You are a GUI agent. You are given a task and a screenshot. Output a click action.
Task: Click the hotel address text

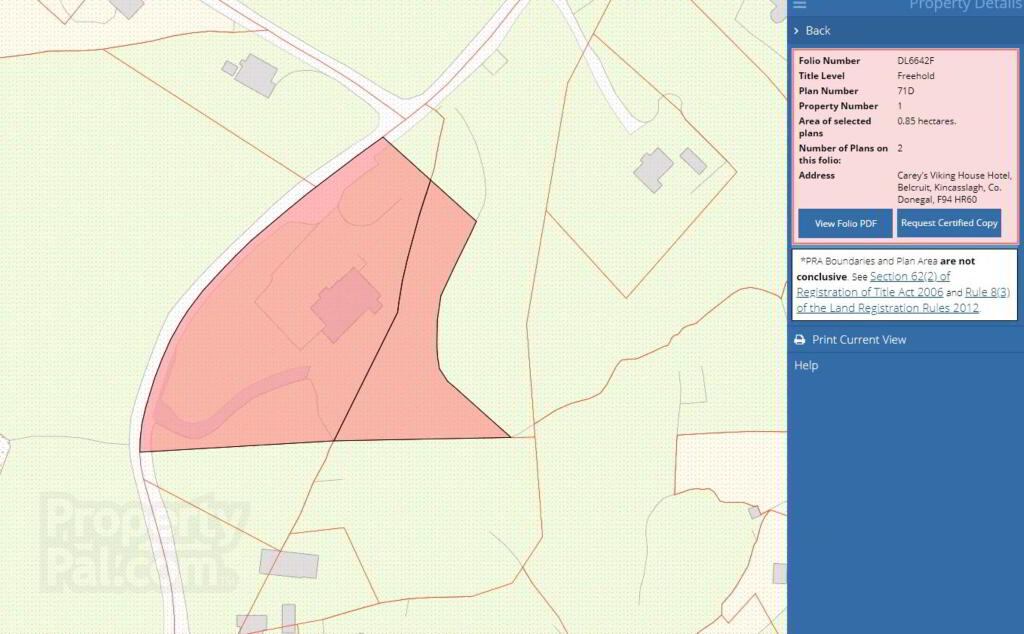point(954,187)
